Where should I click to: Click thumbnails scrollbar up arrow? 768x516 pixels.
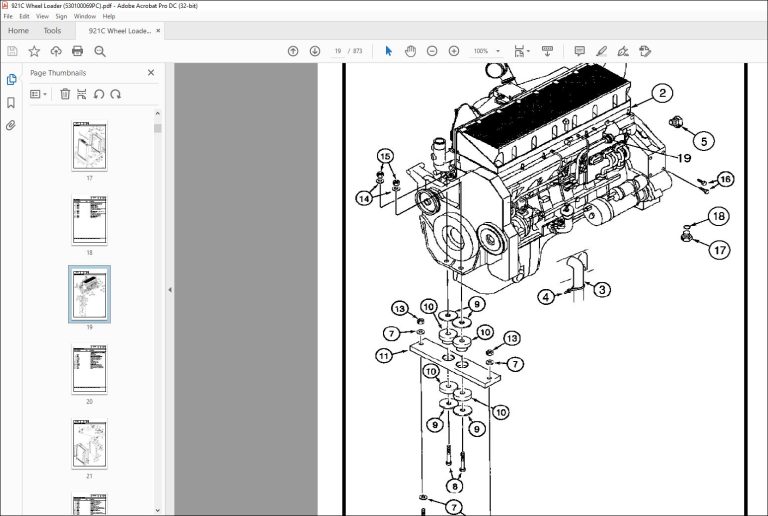point(157,114)
